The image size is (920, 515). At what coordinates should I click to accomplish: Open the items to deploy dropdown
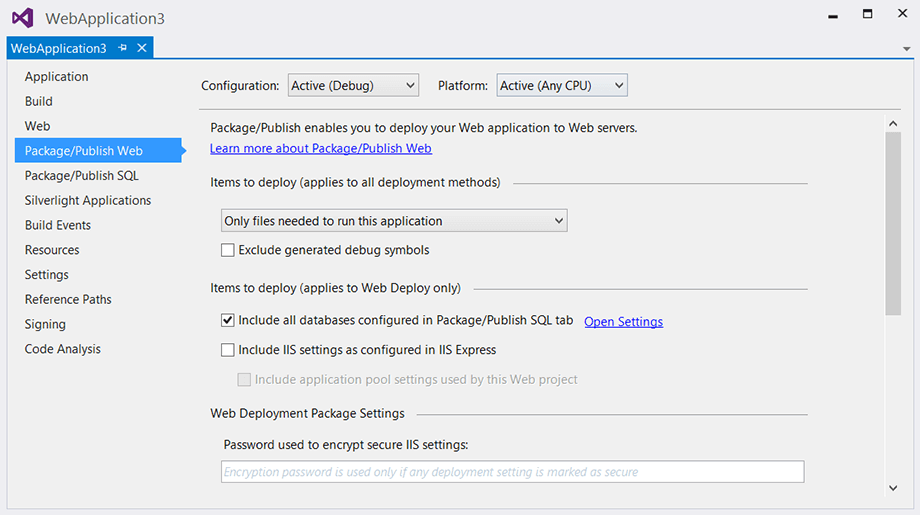click(394, 221)
